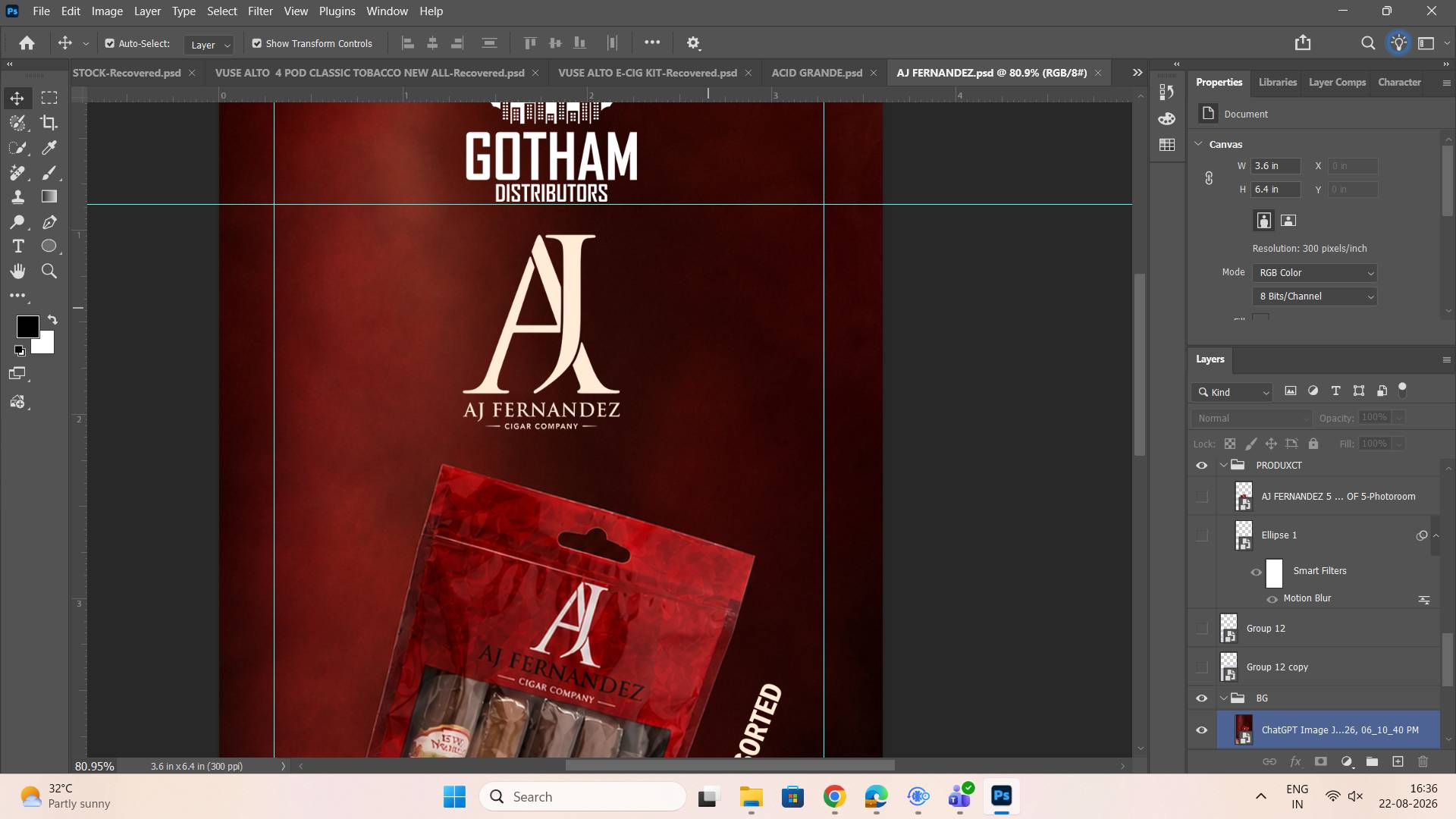The image size is (1456, 819).
Task: Create a new layer icon
Action: (1398, 761)
